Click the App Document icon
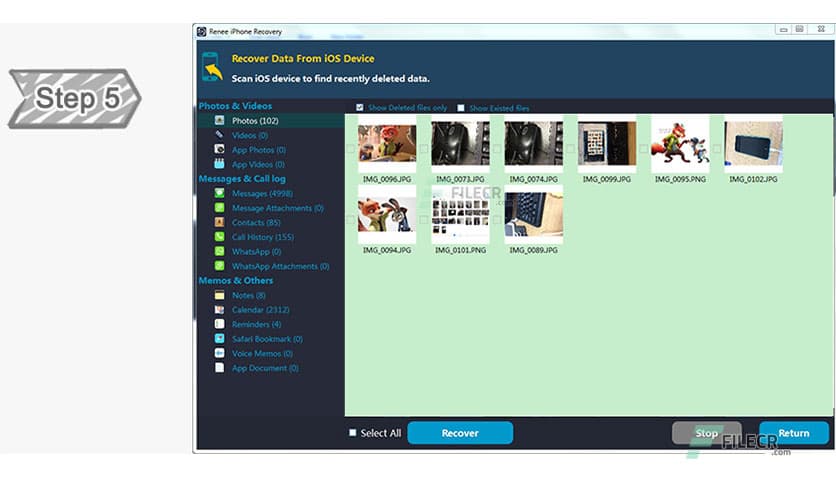 tap(219, 367)
